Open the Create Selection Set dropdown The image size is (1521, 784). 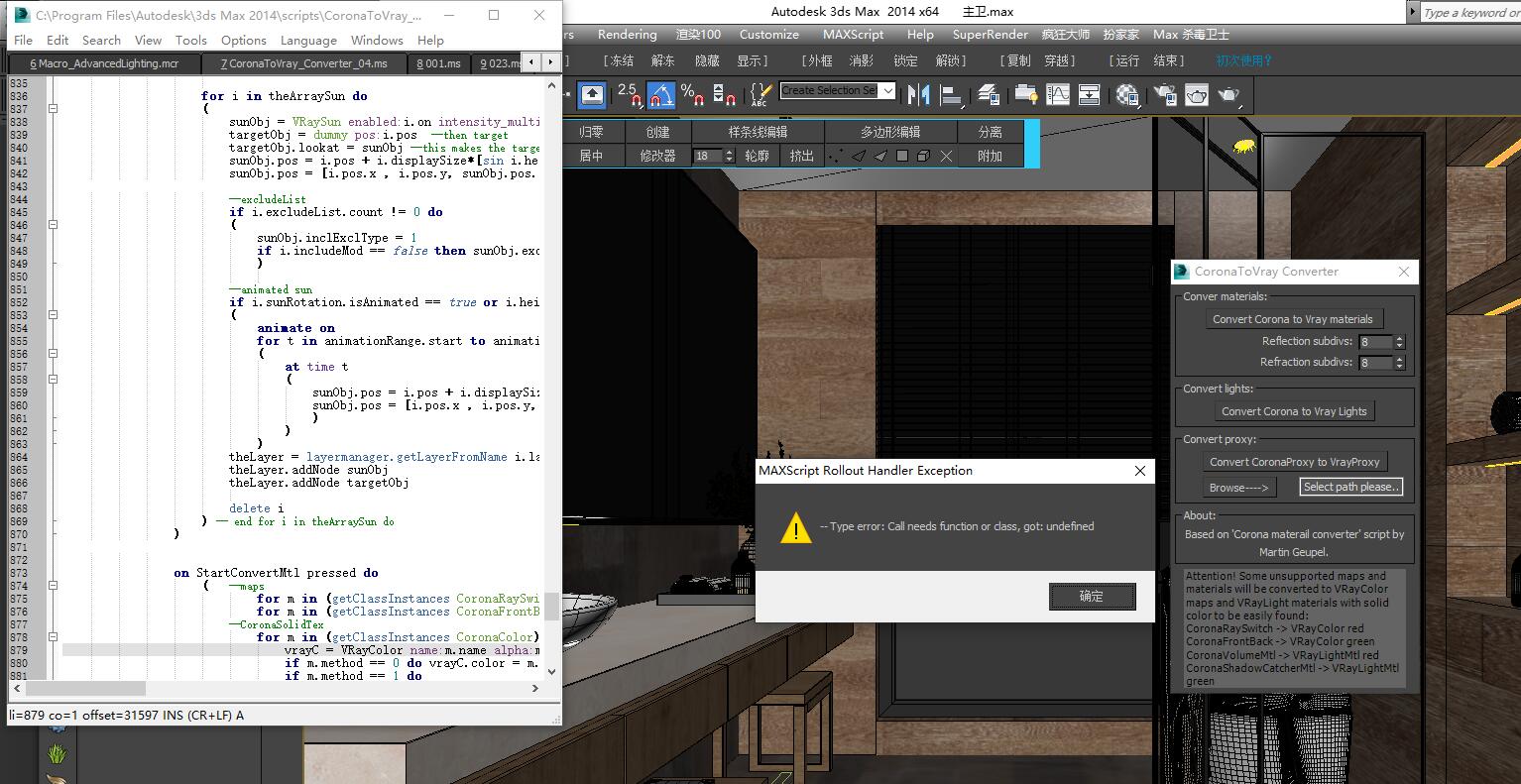887,90
